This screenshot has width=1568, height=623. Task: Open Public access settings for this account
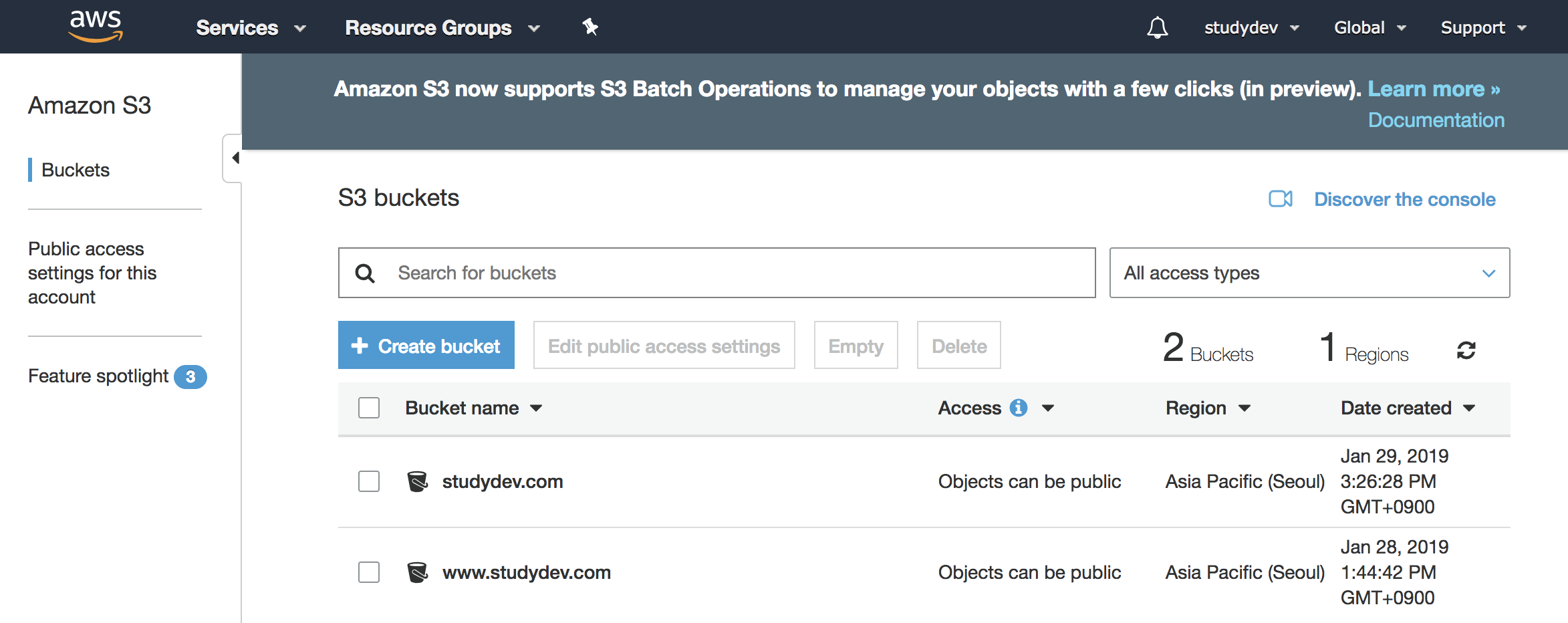[92, 273]
